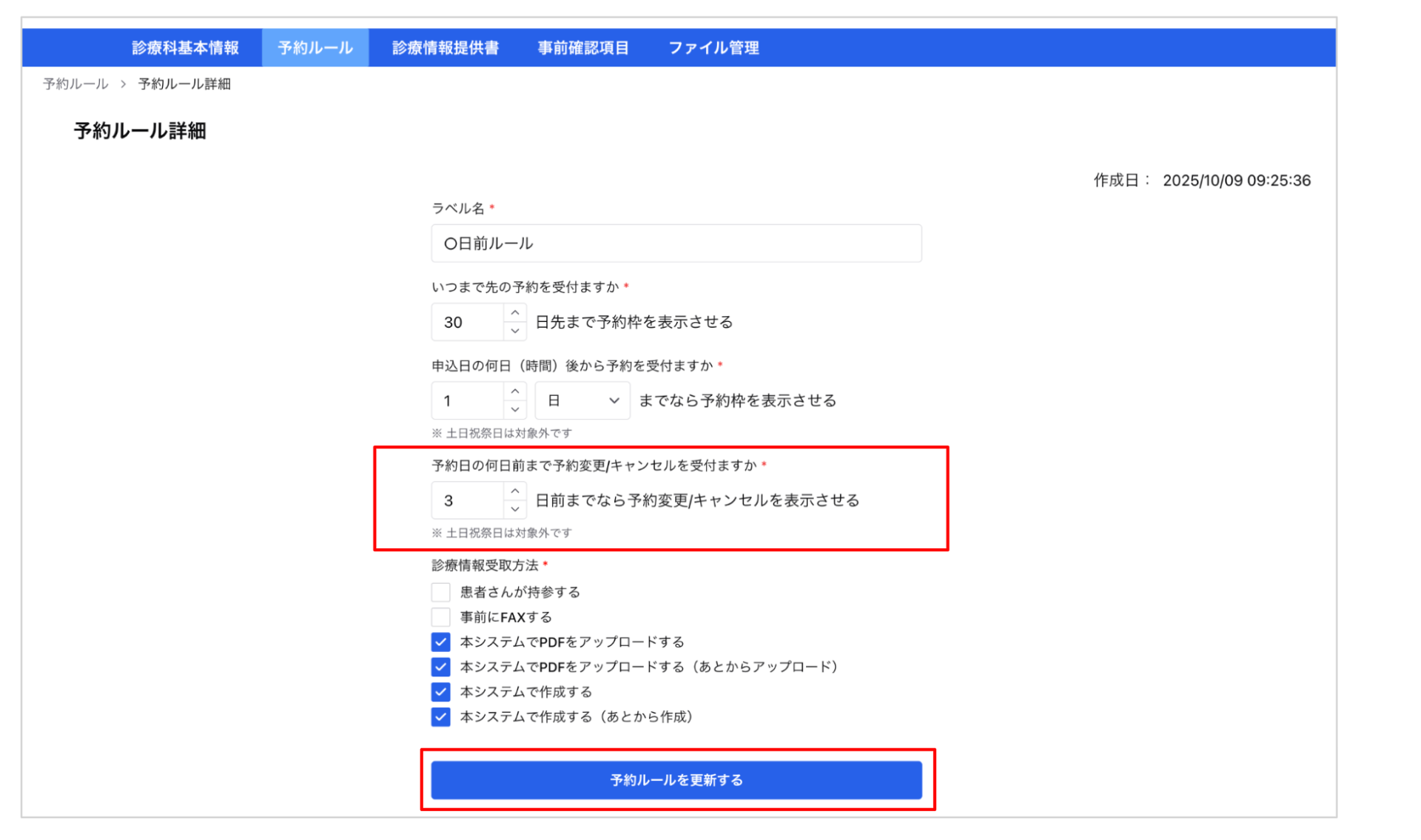Uncheck PDF upload (あとからアップロード) option
The height and width of the screenshot is (840, 1421).
441,667
